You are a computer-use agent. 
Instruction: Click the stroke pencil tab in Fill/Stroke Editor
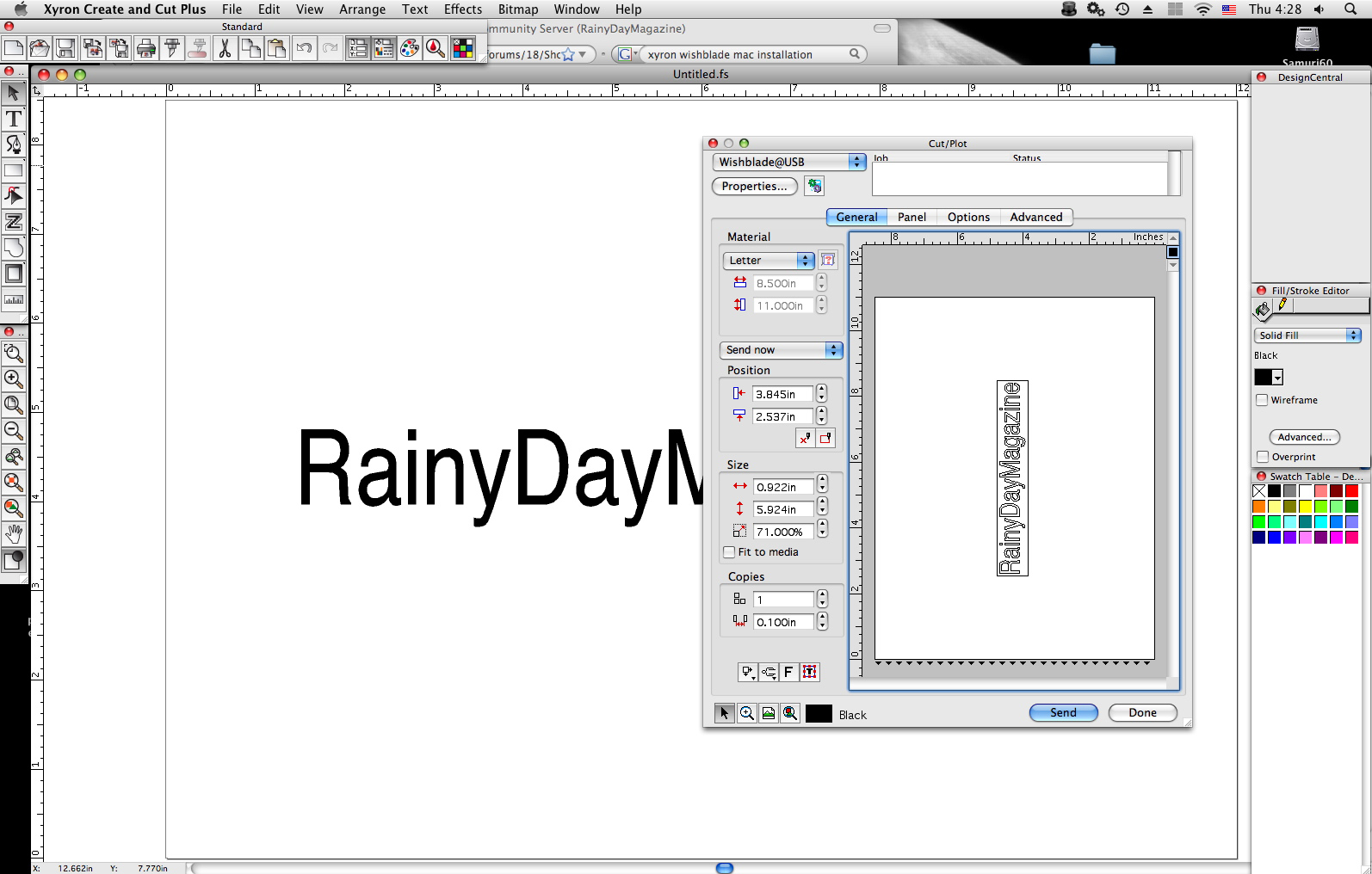[x=1282, y=305]
